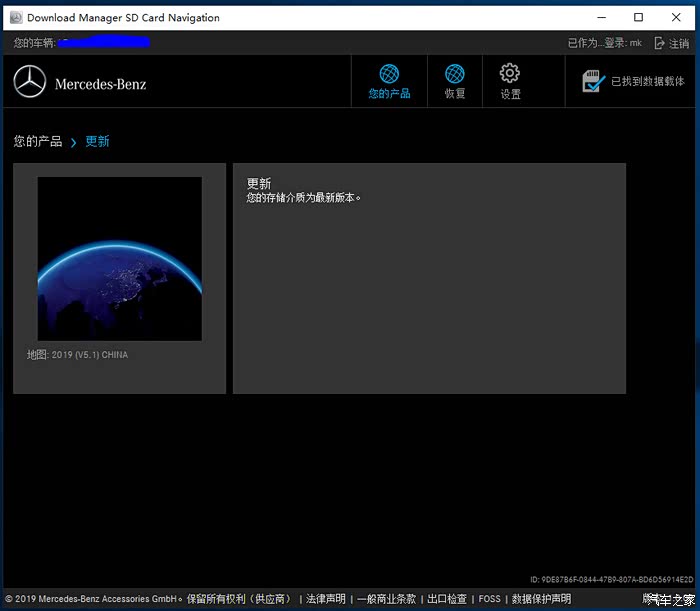
Task: Click the 出口检查 footer link
Action: pos(447,599)
